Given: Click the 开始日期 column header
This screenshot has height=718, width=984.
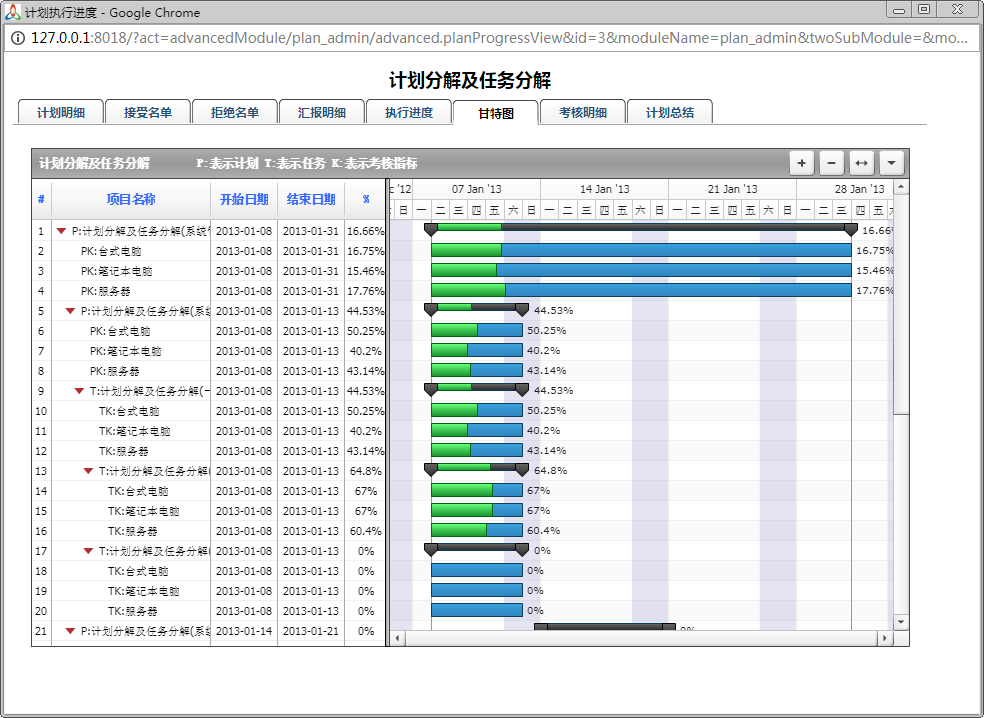Looking at the screenshot, I should coord(244,200).
